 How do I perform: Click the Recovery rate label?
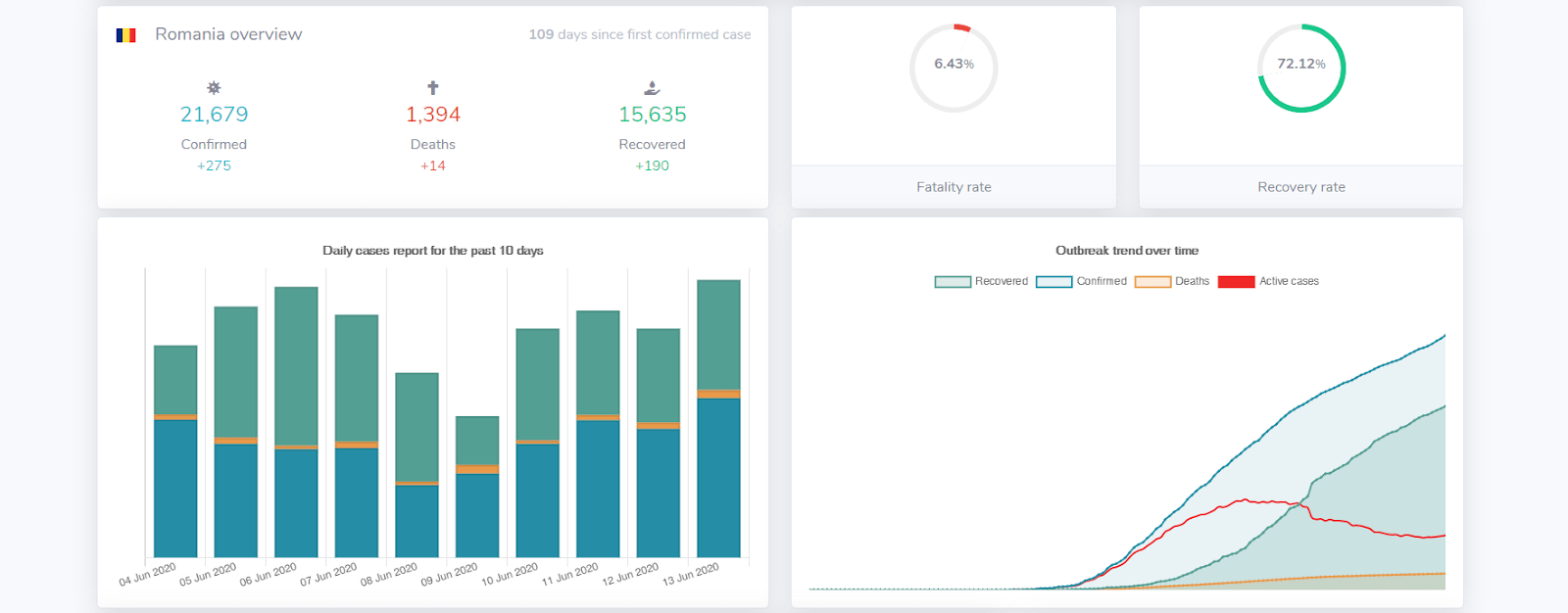pos(1300,187)
